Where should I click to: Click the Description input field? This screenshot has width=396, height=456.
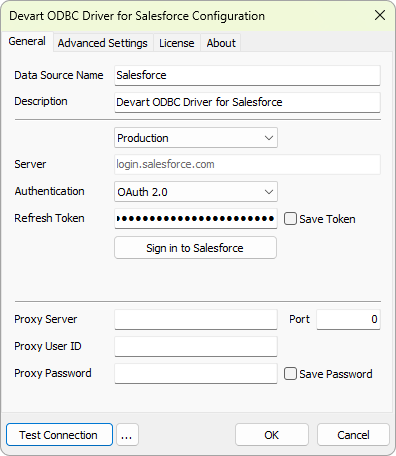click(247, 102)
